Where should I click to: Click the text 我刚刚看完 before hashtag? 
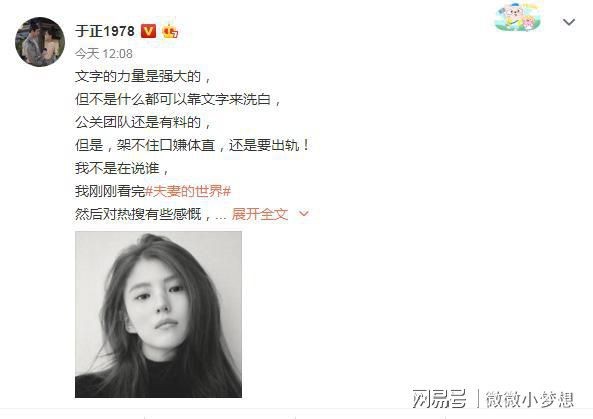tap(110, 191)
